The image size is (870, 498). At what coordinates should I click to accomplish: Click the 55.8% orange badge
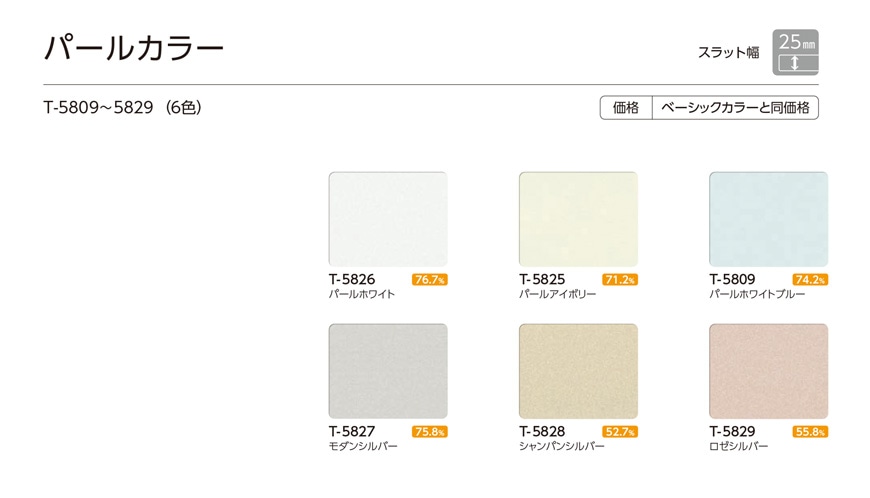810,432
